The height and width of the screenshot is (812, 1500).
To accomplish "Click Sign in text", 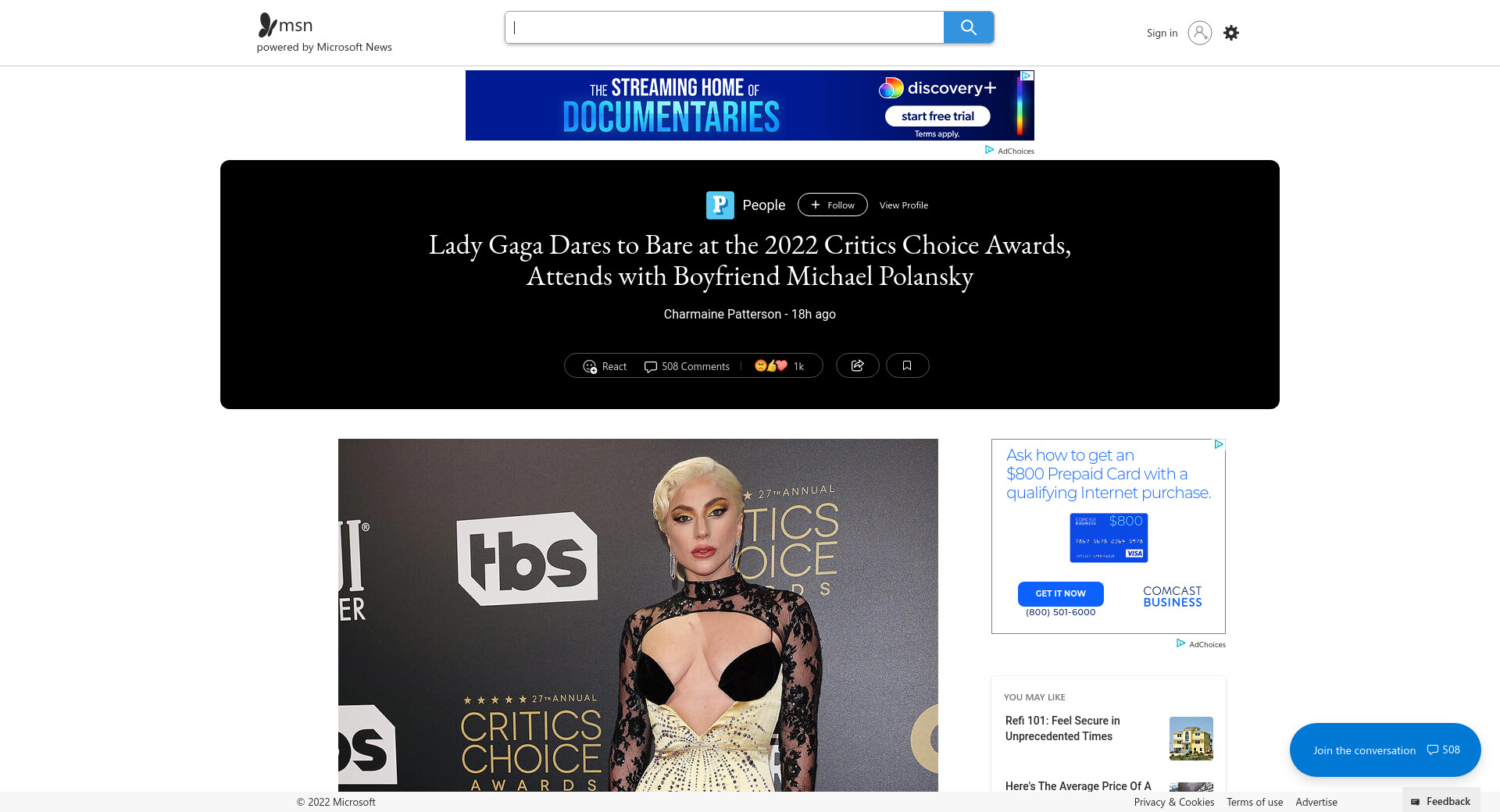I will pyautogui.click(x=1162, y=33).
